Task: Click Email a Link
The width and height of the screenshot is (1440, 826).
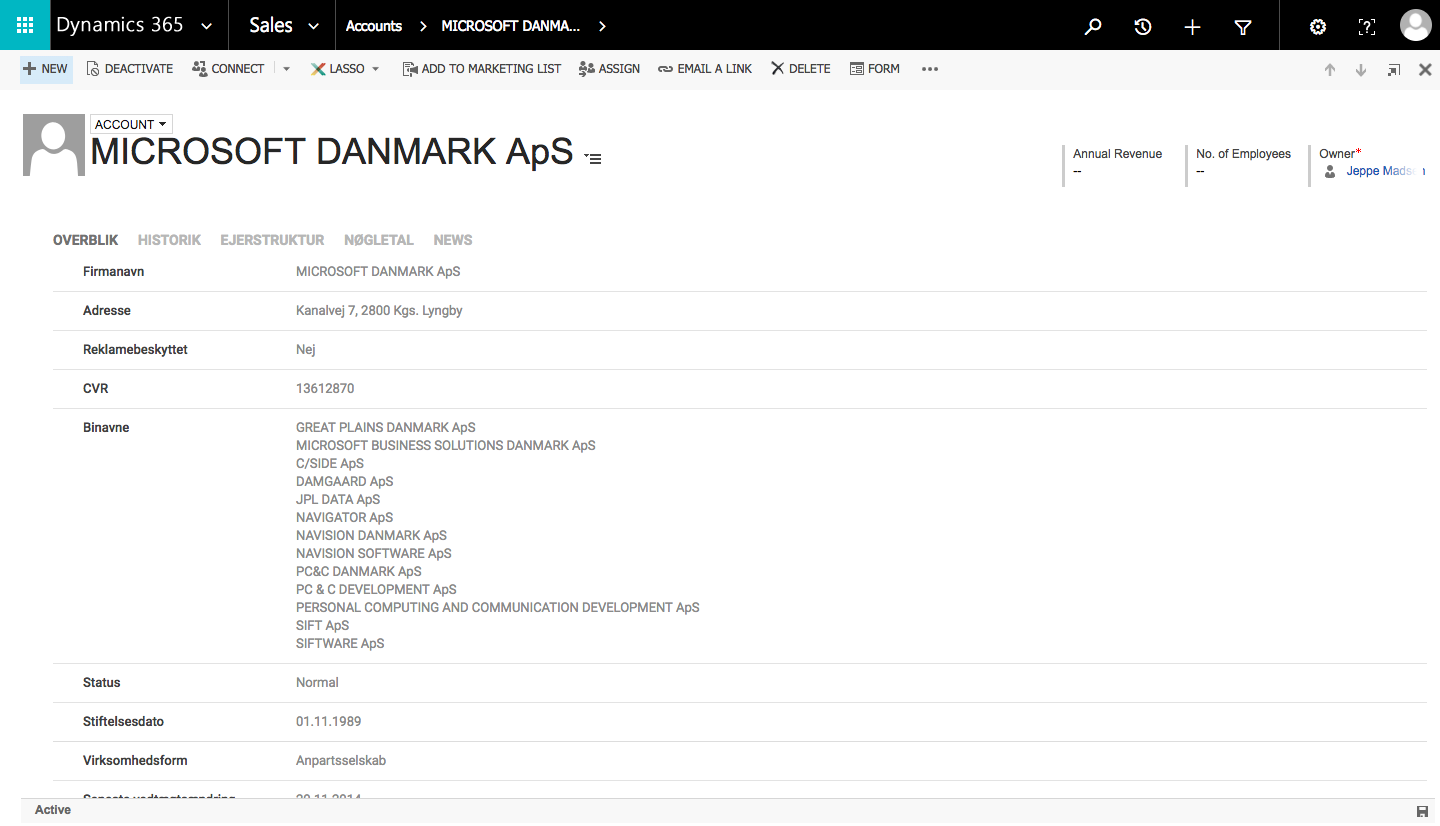Action: pyautogui.click(x=705, y=69)
